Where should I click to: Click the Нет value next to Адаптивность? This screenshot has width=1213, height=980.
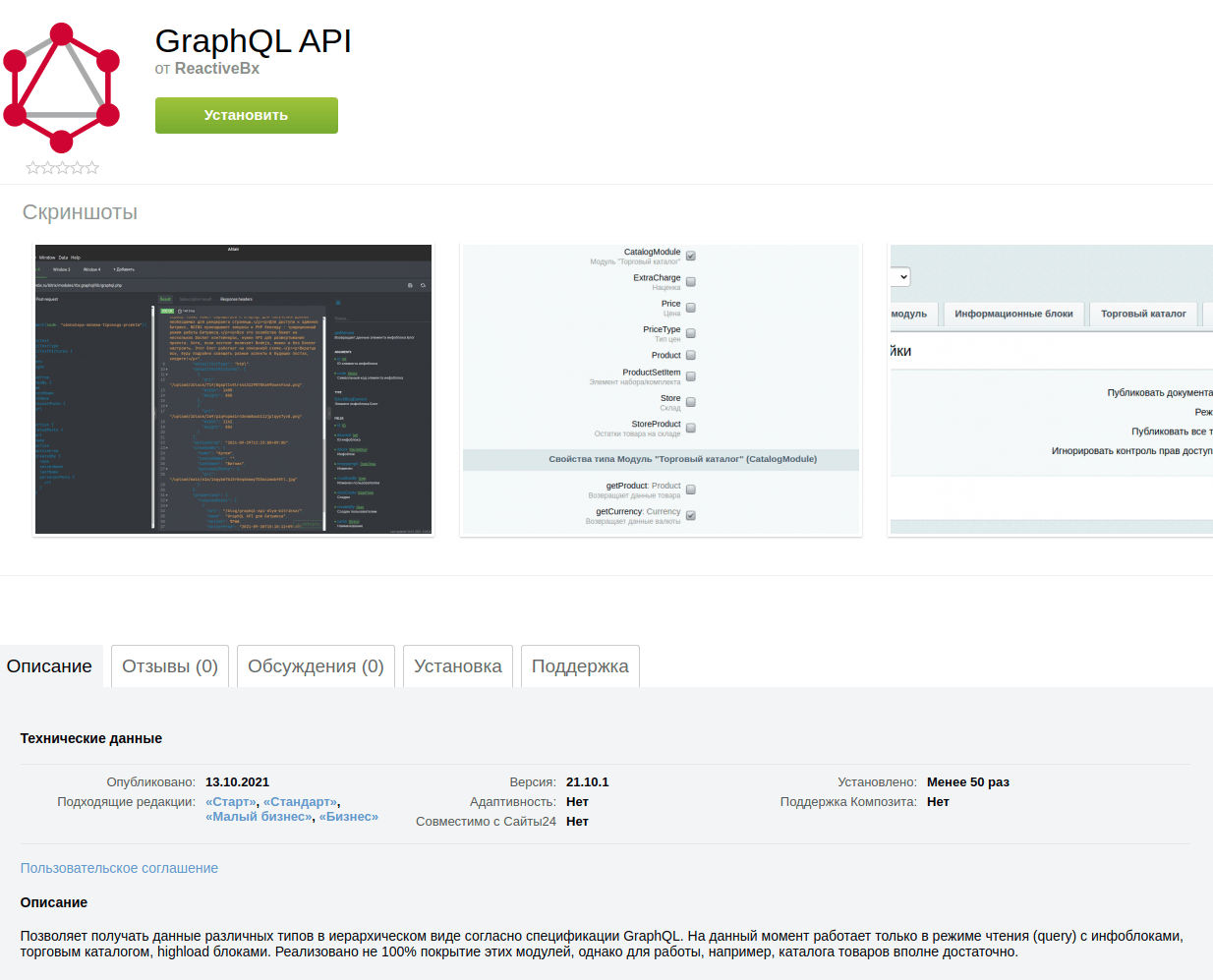(x=577, y=802)
